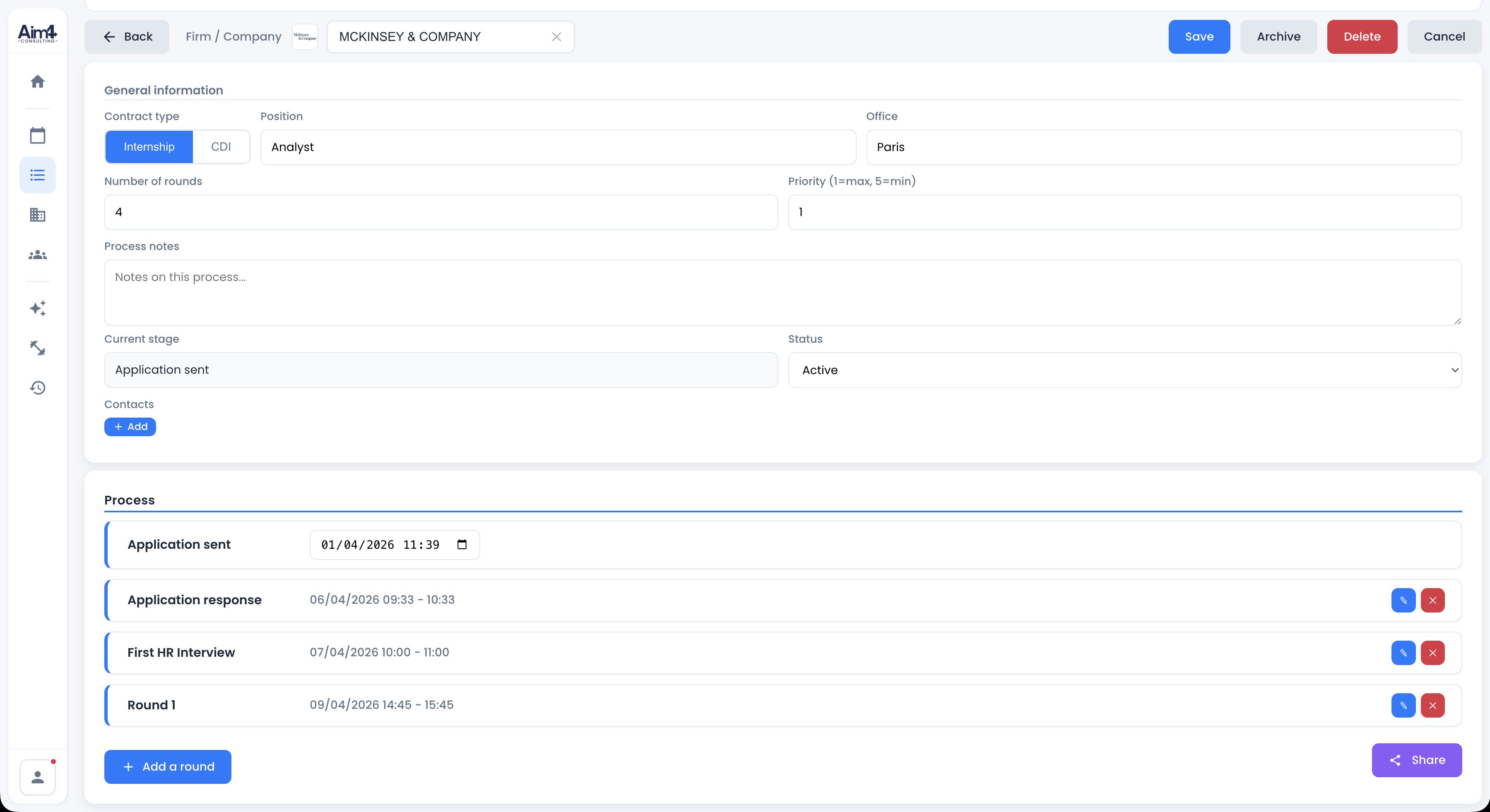Open the companies building icon in sidebar
Viewport: 1490px width, 812px height.
(38, 214)
